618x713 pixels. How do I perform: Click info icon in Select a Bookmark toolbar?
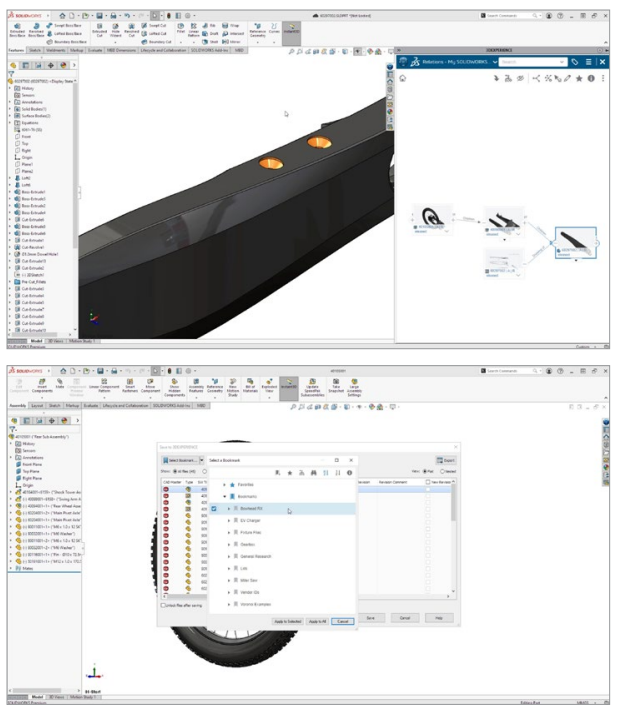click(351, 471)
